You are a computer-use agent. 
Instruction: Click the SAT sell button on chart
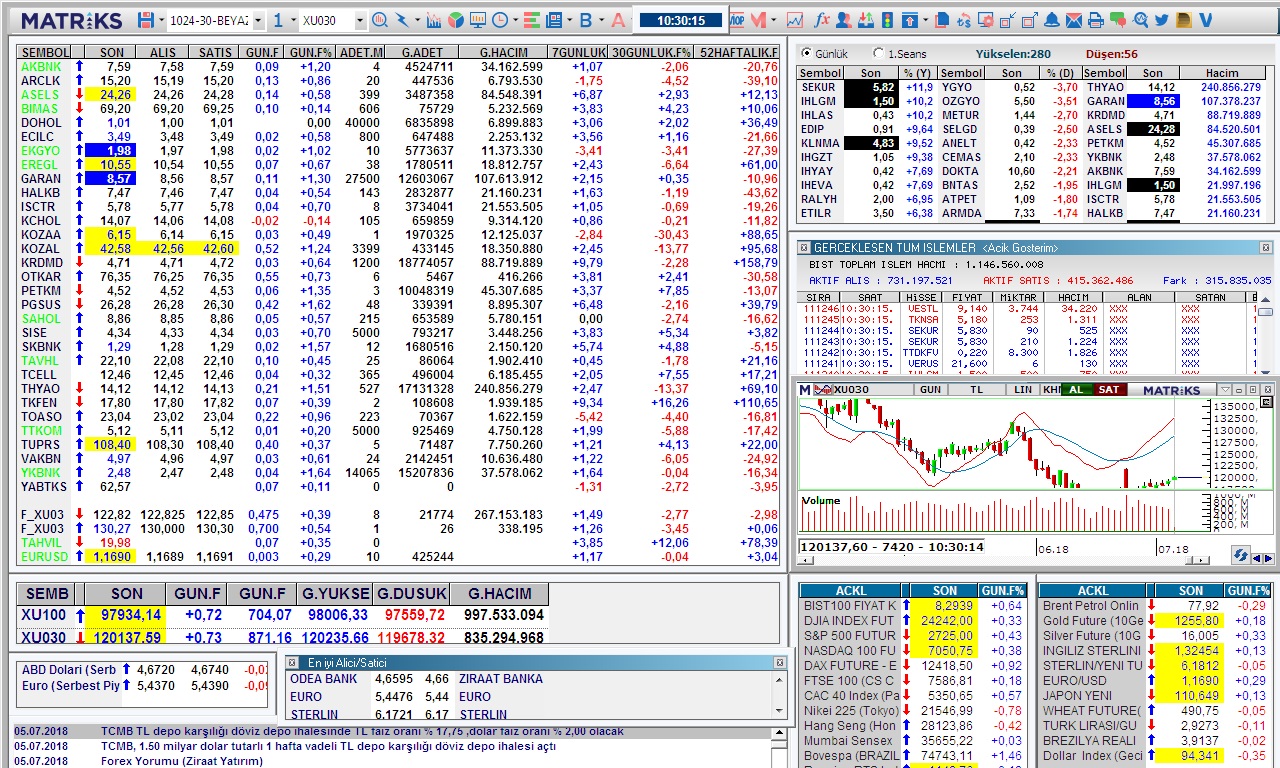point(1108,389)
